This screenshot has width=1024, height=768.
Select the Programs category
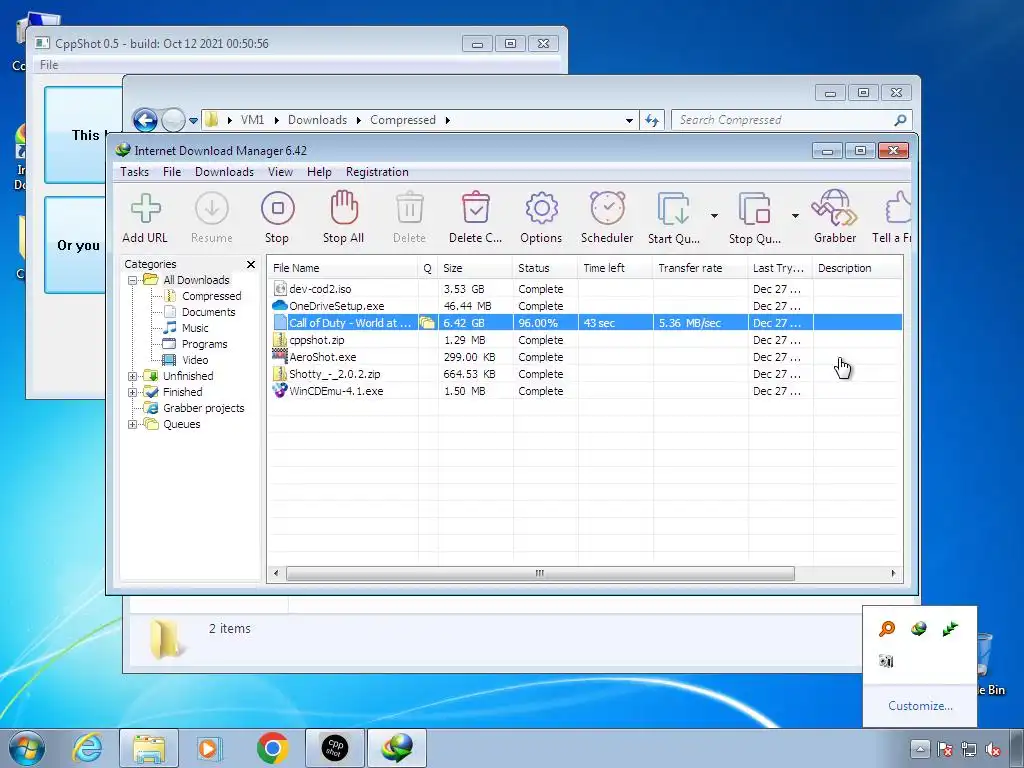[204, 344]
